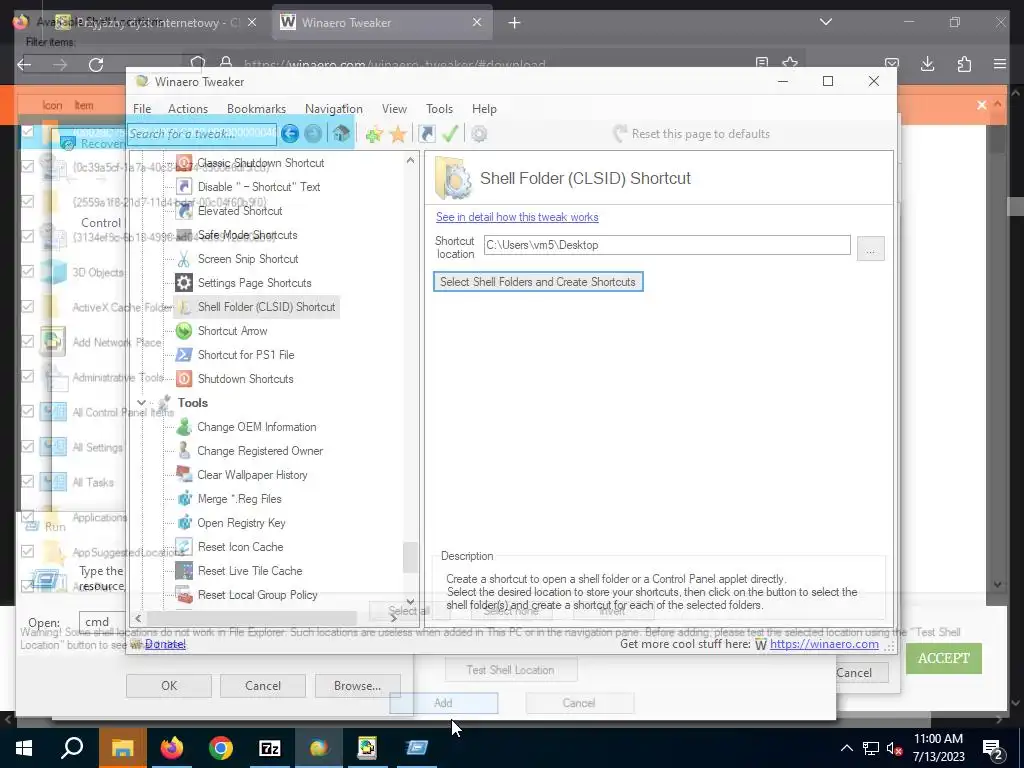Click the Donate link
The height and width of the screenshot is (768, 1024).
[165, 644]
